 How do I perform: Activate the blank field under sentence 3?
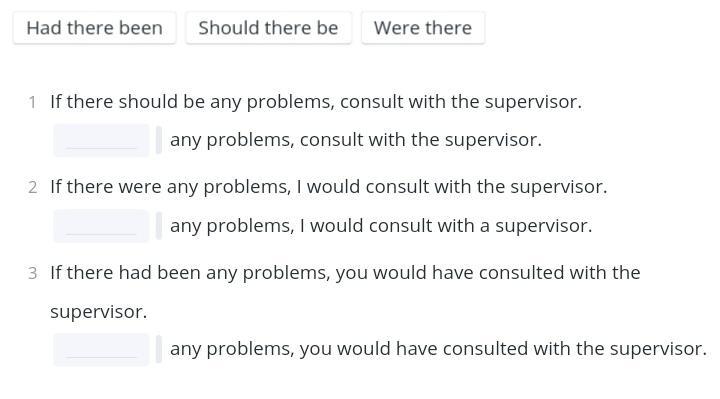point(101,349)
